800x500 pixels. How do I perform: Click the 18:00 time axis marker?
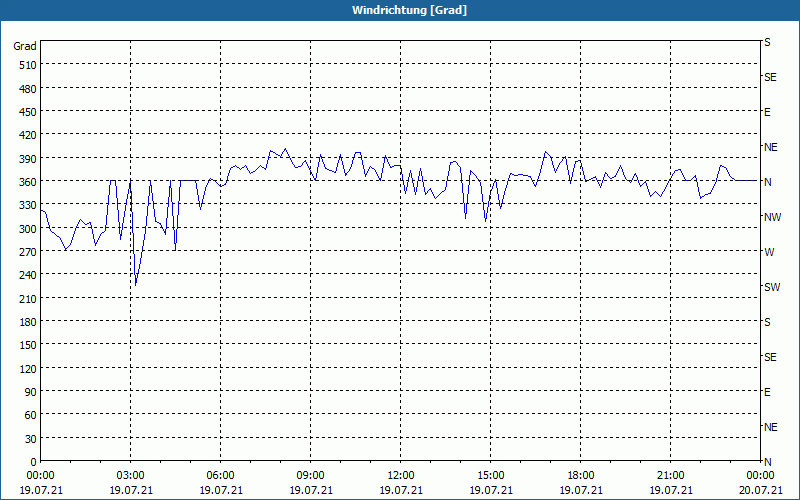(581, 476)
